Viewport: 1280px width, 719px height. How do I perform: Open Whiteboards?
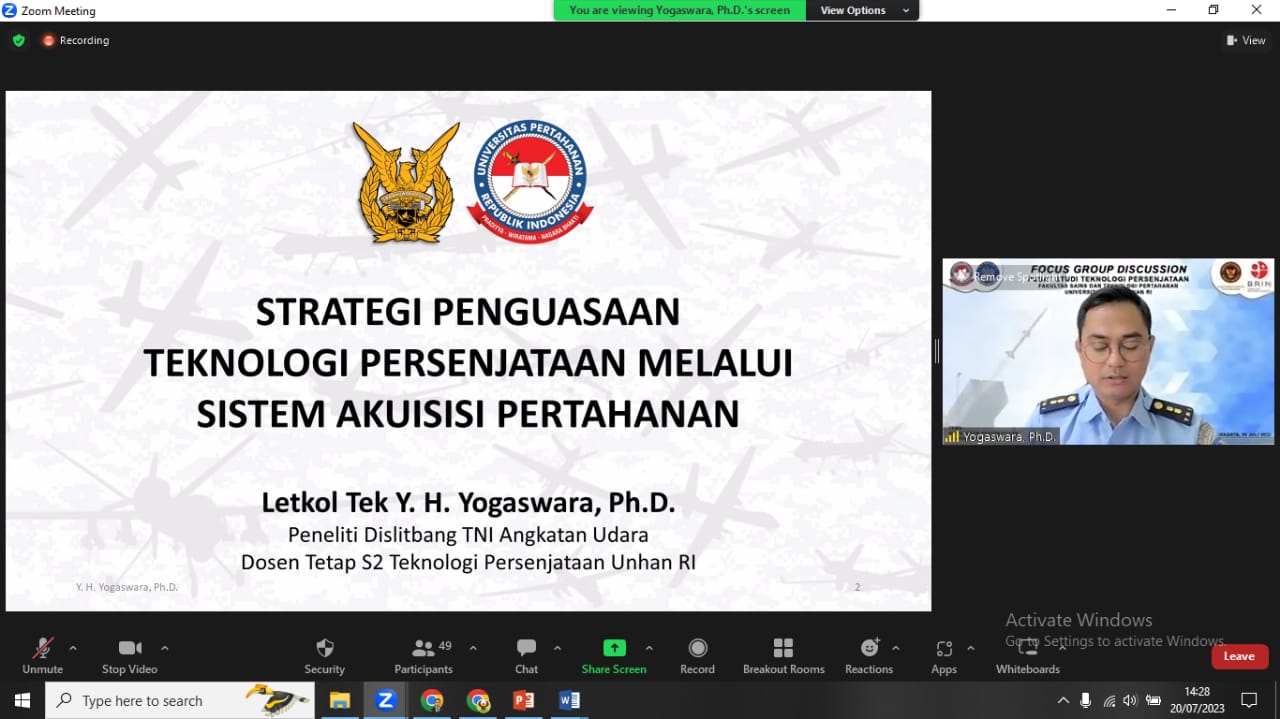tap(1027, 656)
